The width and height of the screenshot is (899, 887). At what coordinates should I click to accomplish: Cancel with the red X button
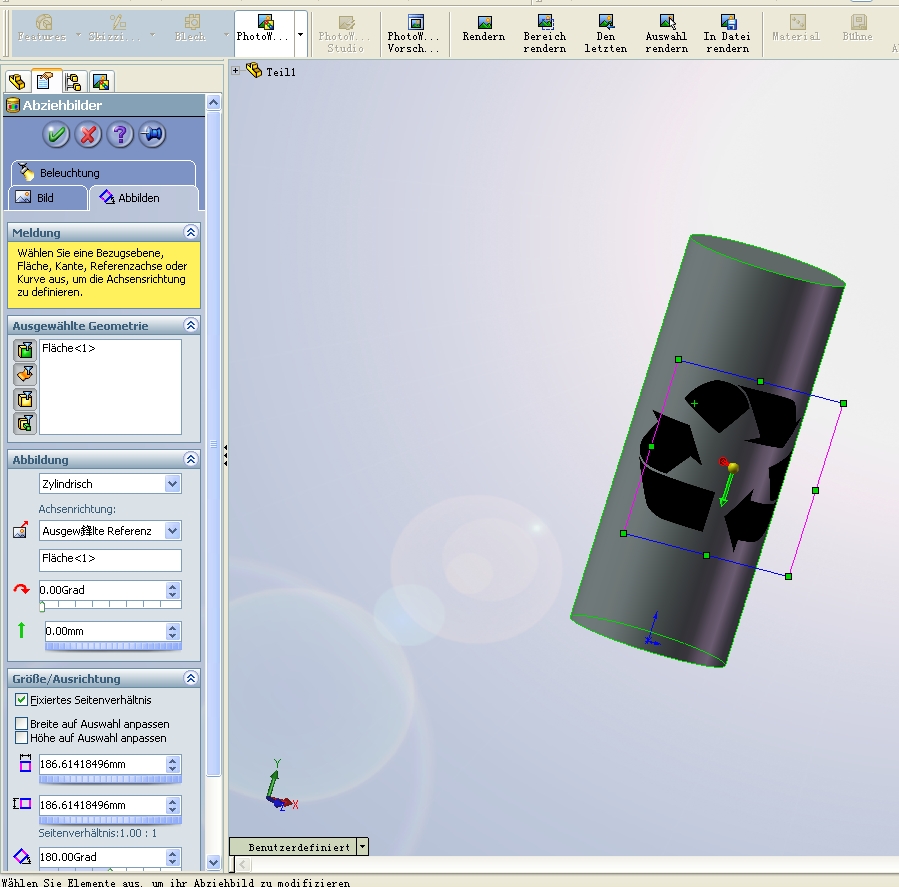[x=88, y=135]
